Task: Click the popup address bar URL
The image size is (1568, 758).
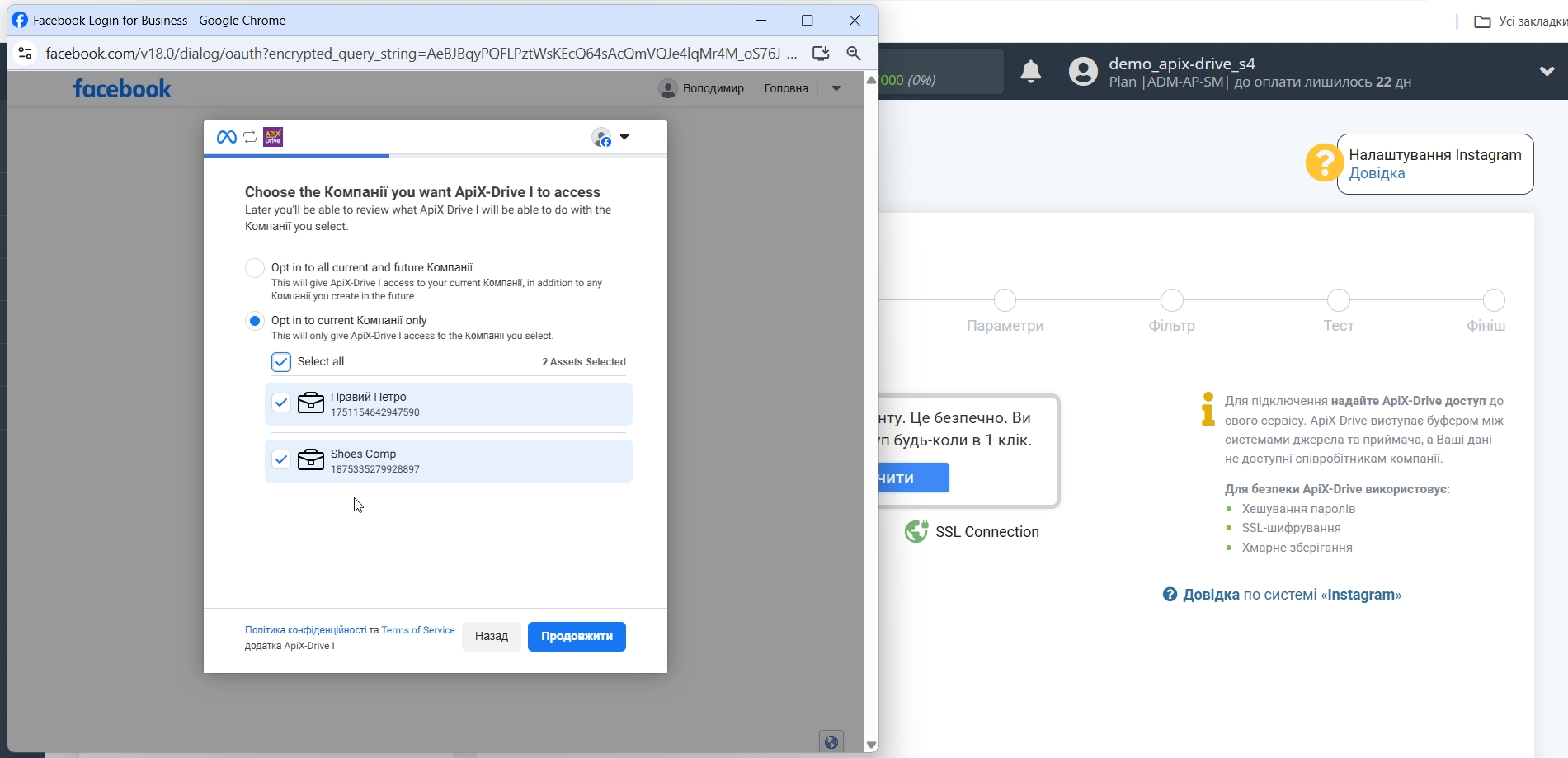Action: point(421,53)
